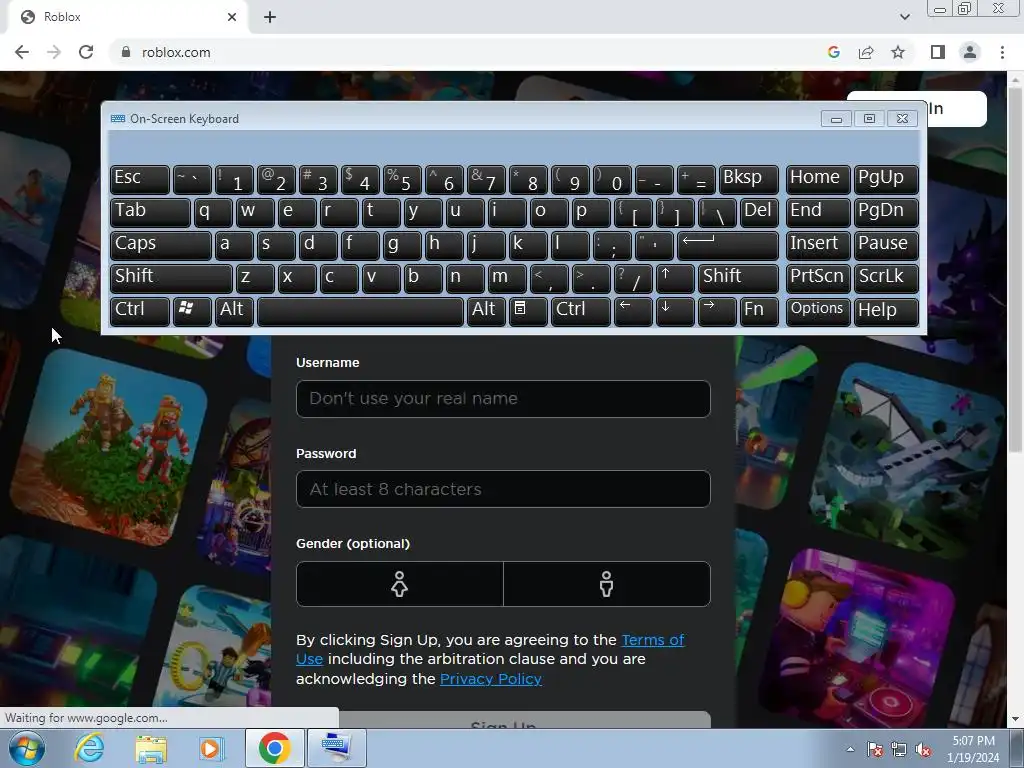This screenshot has width=1024, height=768.
Task: Click the Username input field
Action: [503, 399]
